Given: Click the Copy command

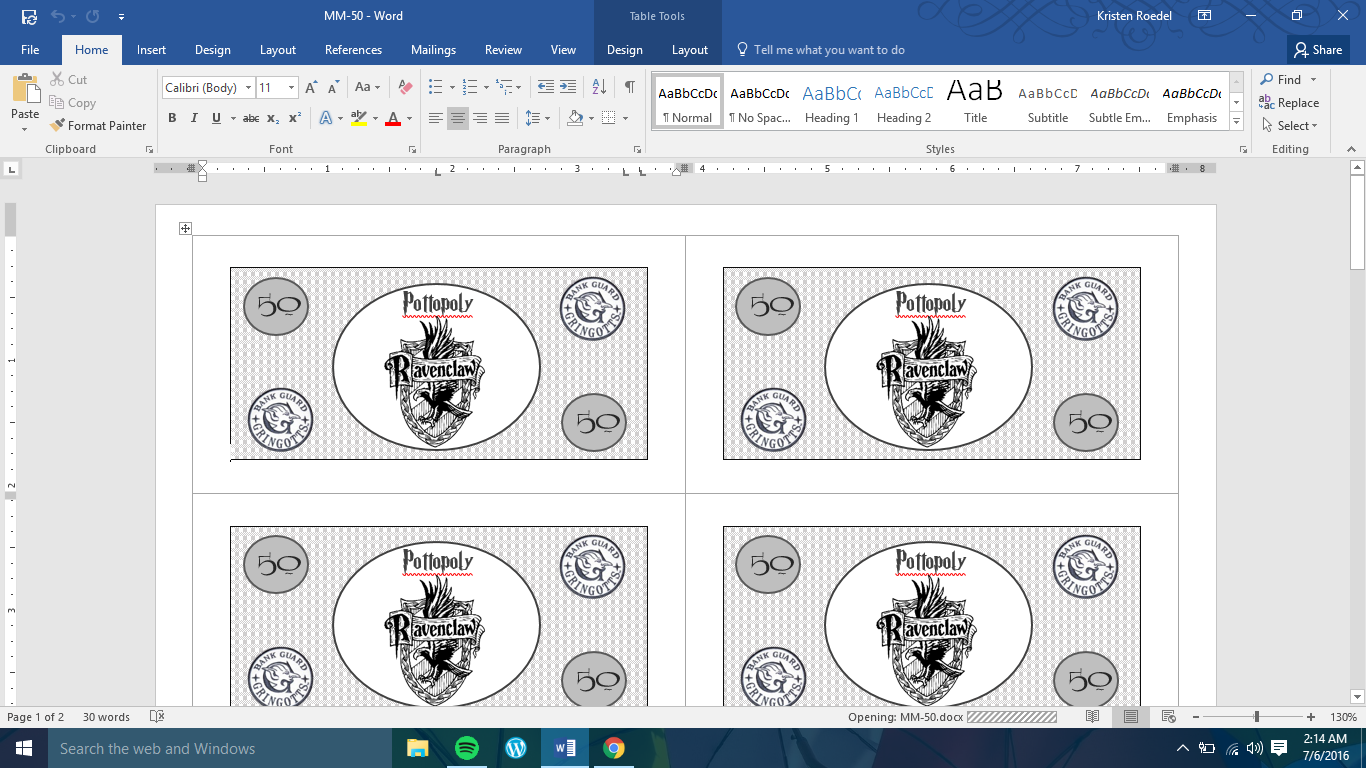Looking at the screenshot, I should click(x=72, y=103).
